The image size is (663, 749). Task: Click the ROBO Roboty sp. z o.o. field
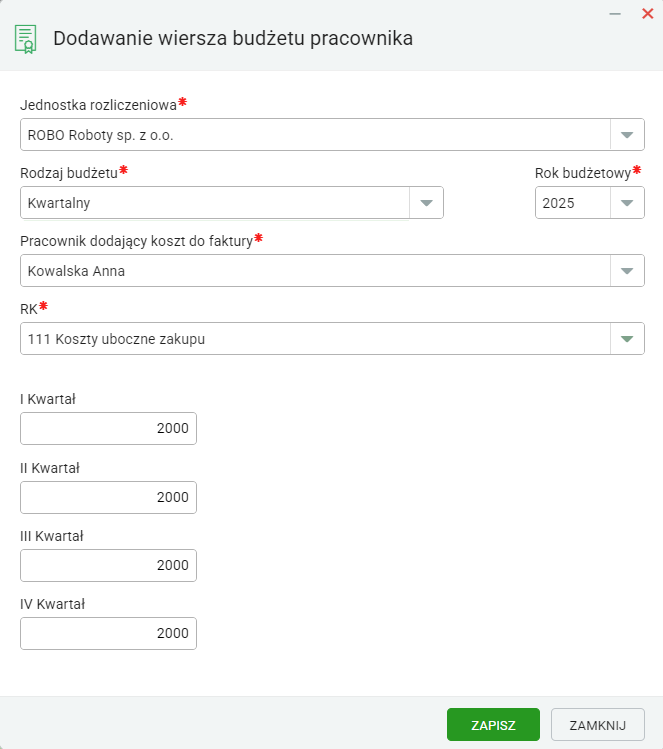tap(315, 135)
